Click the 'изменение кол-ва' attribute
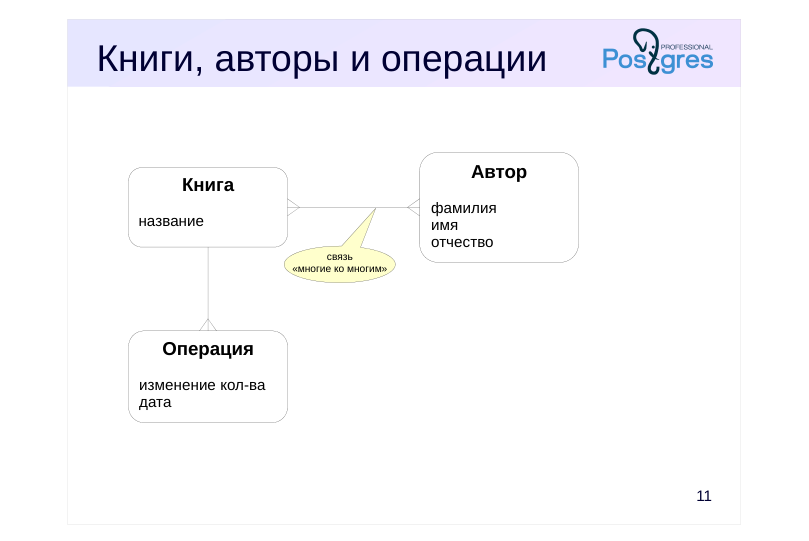Image resolution: width=809 pixels, height=541 pixels. pyautogui.click(x=202, y=385)
